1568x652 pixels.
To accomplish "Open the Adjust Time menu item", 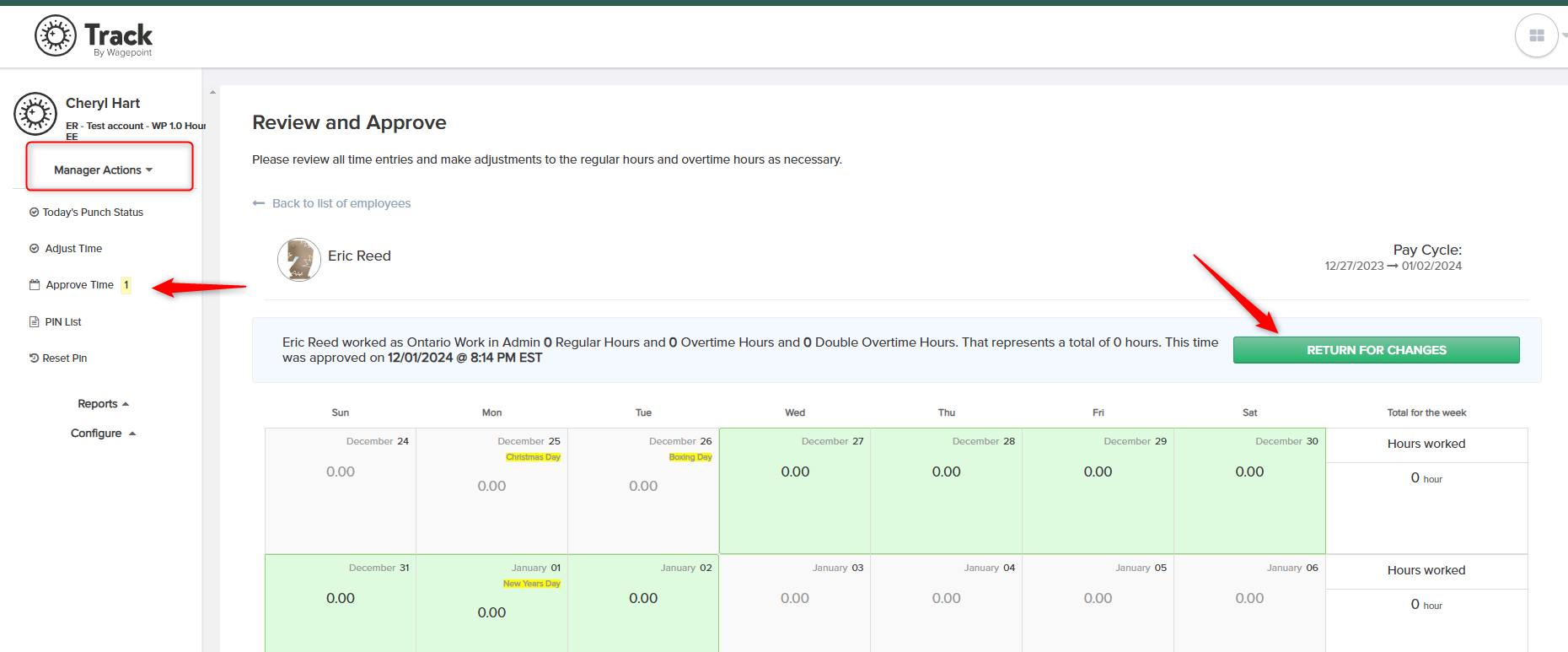I will (73, 249).
